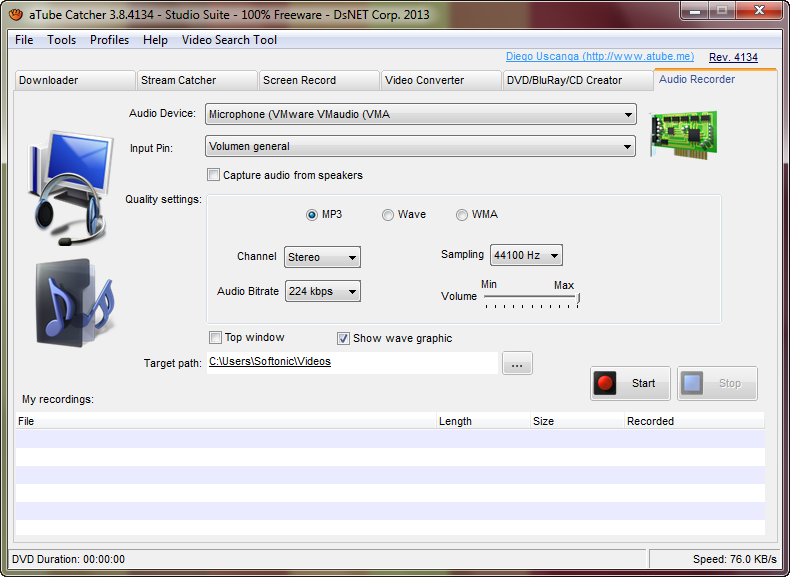Browse target path with ellipsis button
This screenshot has width=790, height=577.
517,363
